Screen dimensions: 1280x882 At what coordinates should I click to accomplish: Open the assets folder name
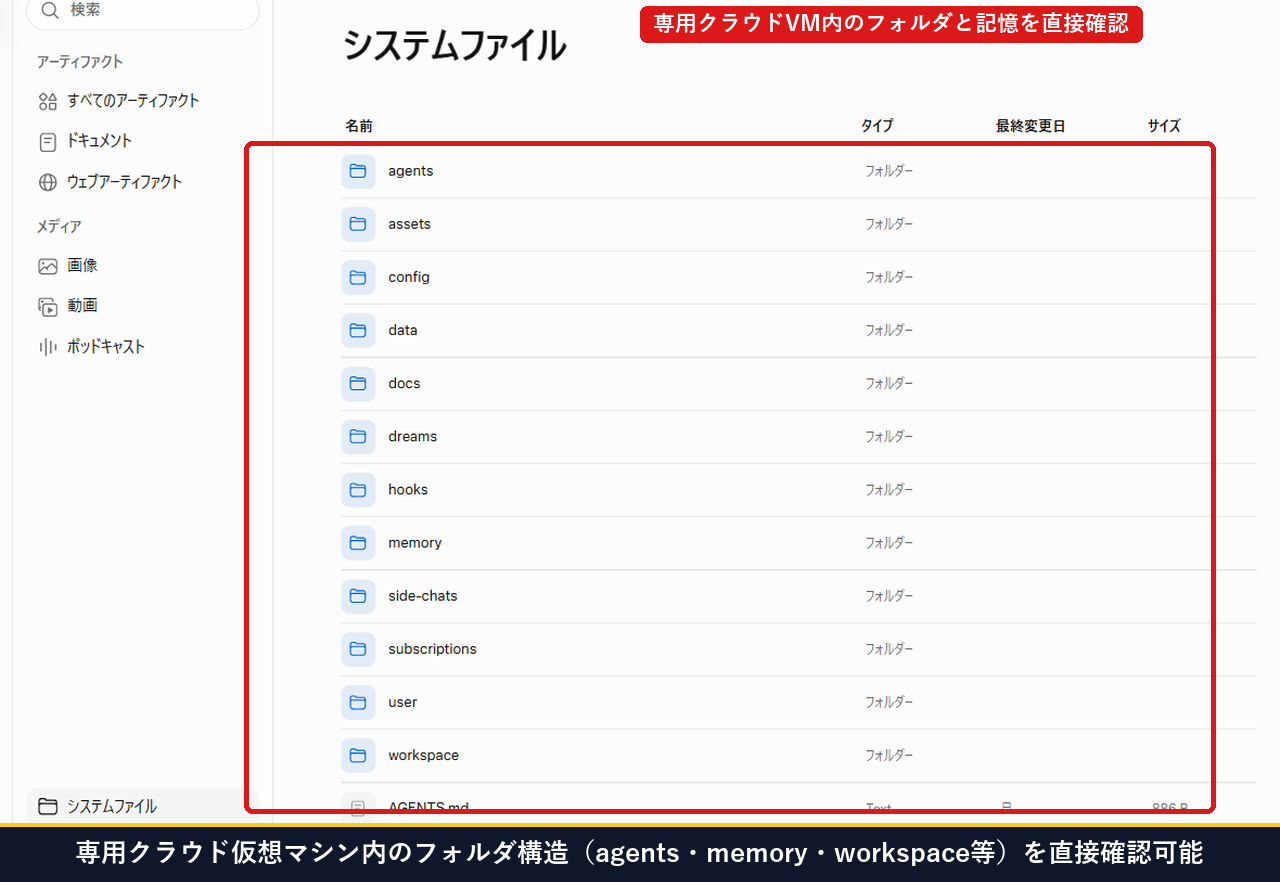410,224
